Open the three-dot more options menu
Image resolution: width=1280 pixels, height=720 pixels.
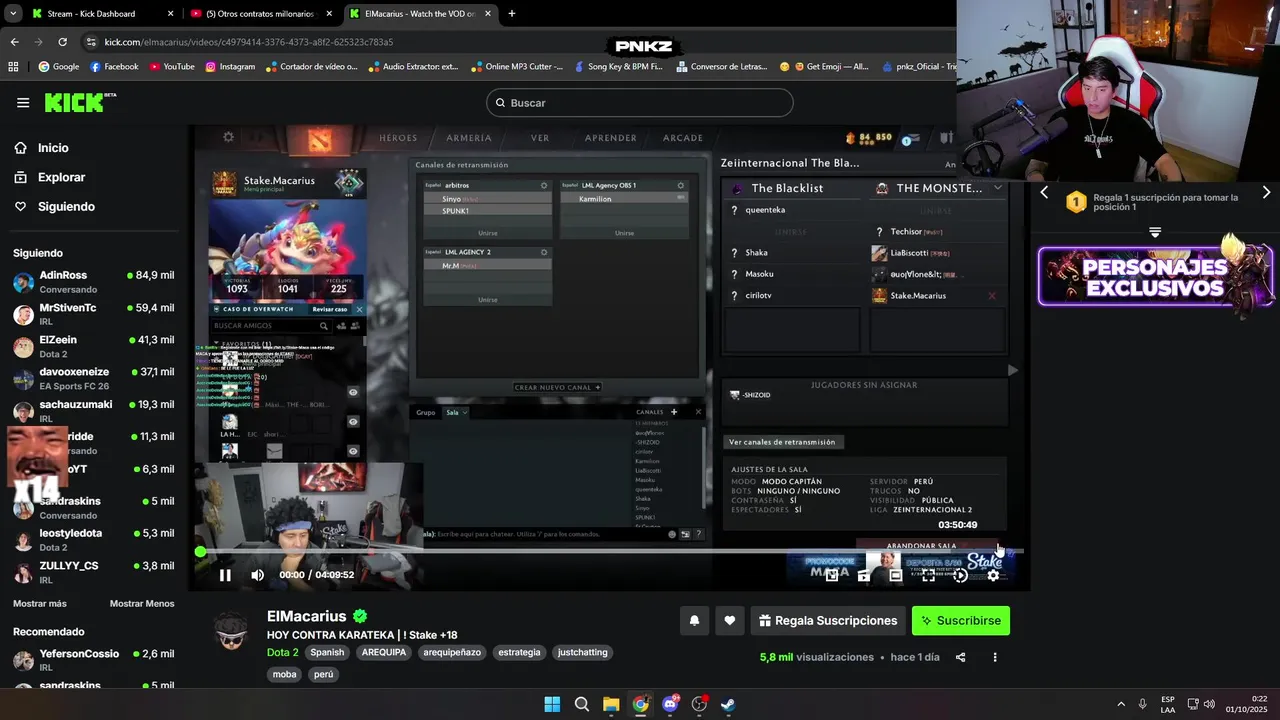click(x=995, y=657)
